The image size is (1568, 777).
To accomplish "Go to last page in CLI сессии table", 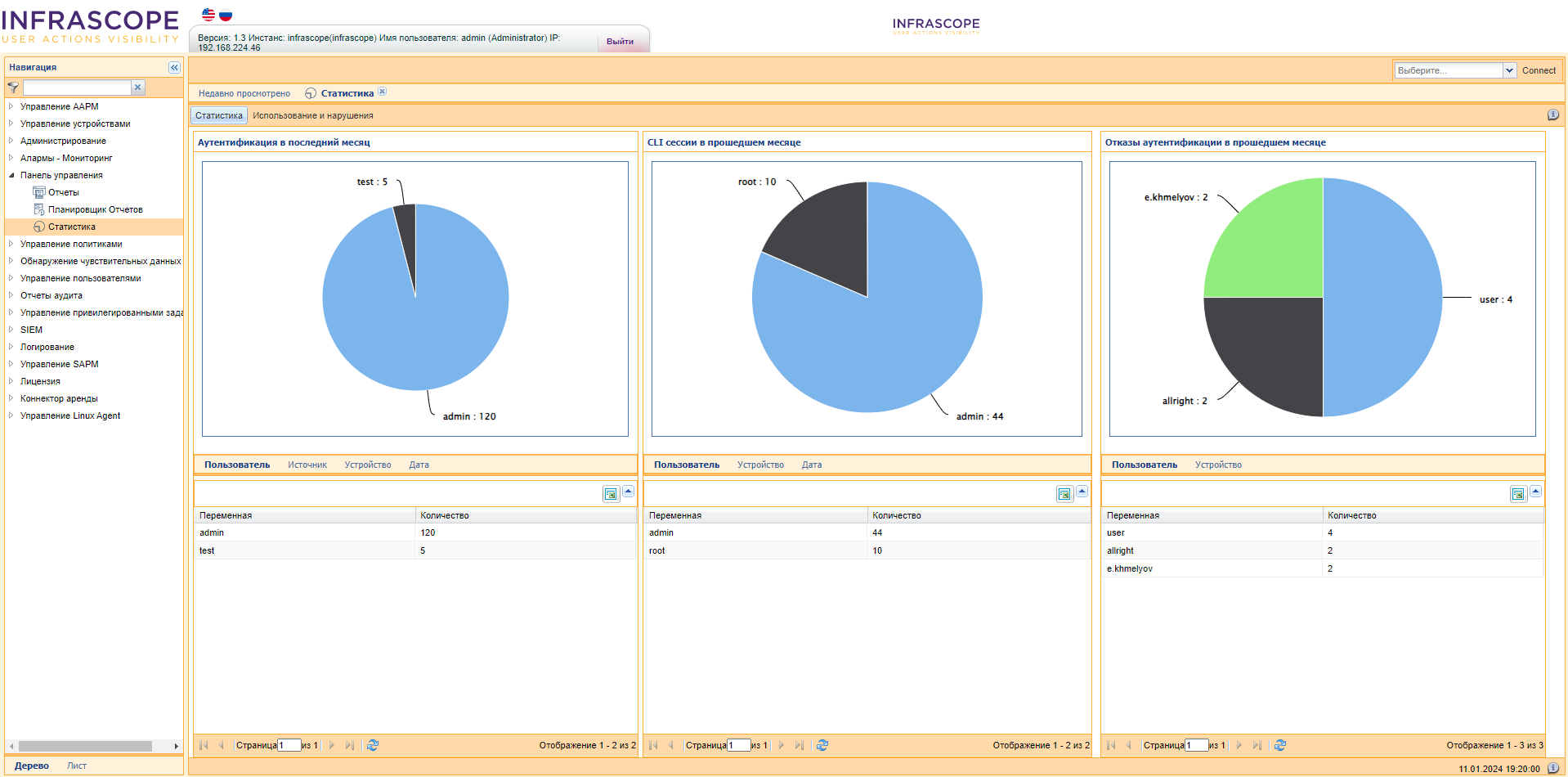I will click(800, 745).
